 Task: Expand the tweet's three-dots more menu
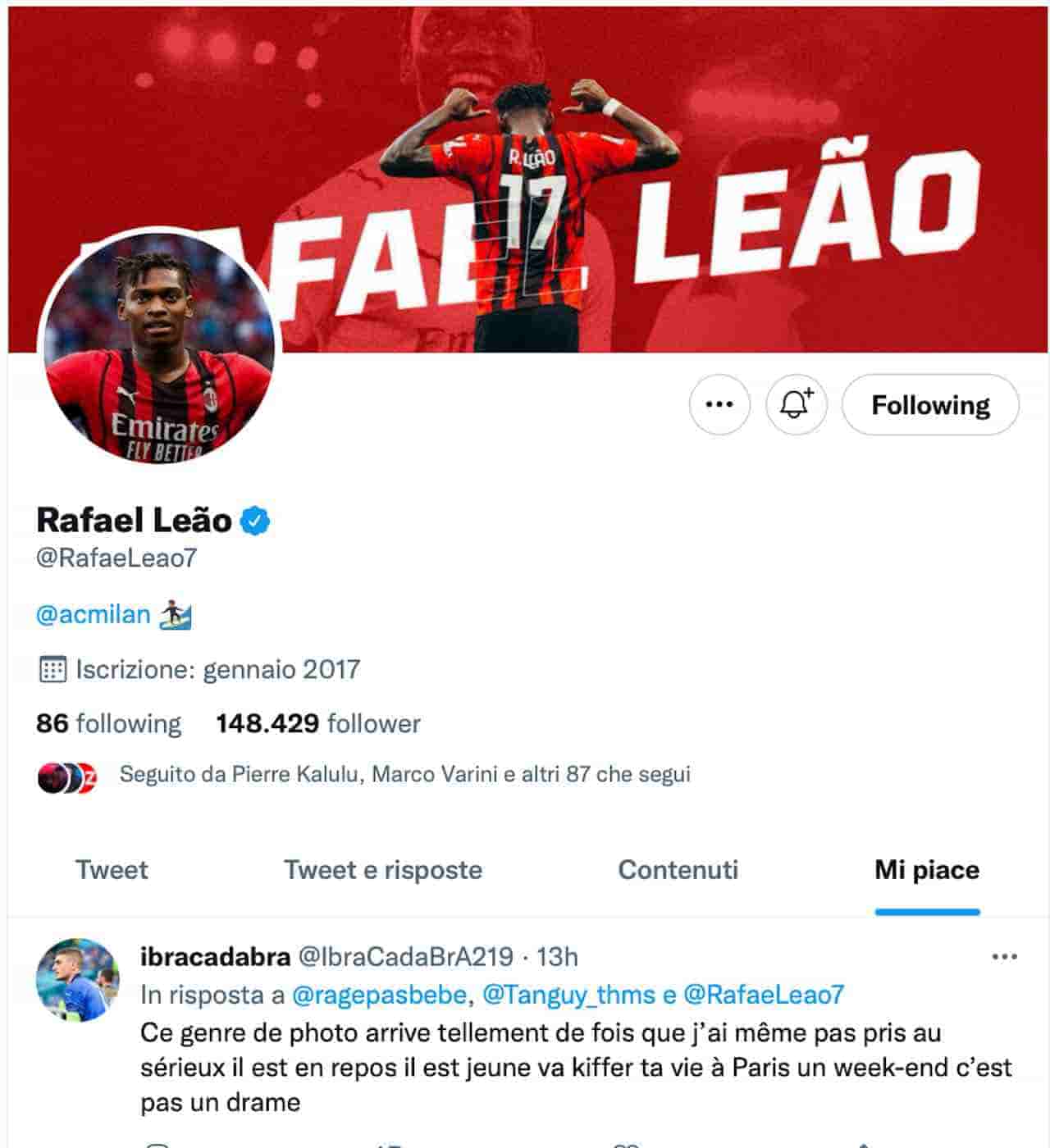click(1004, 957)
